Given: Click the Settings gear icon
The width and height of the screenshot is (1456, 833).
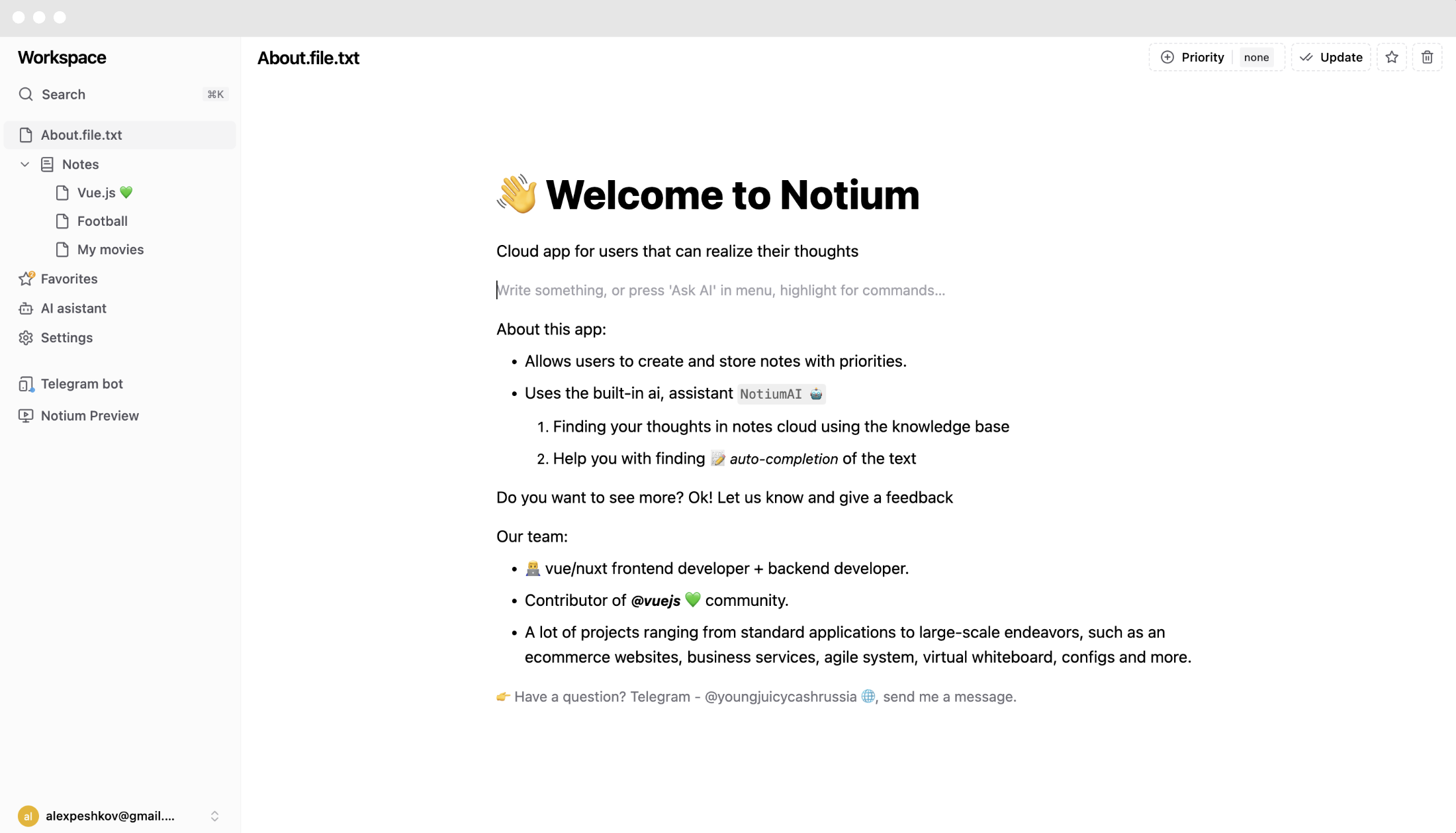Looking at the screenshot, I should click(26, 338).
